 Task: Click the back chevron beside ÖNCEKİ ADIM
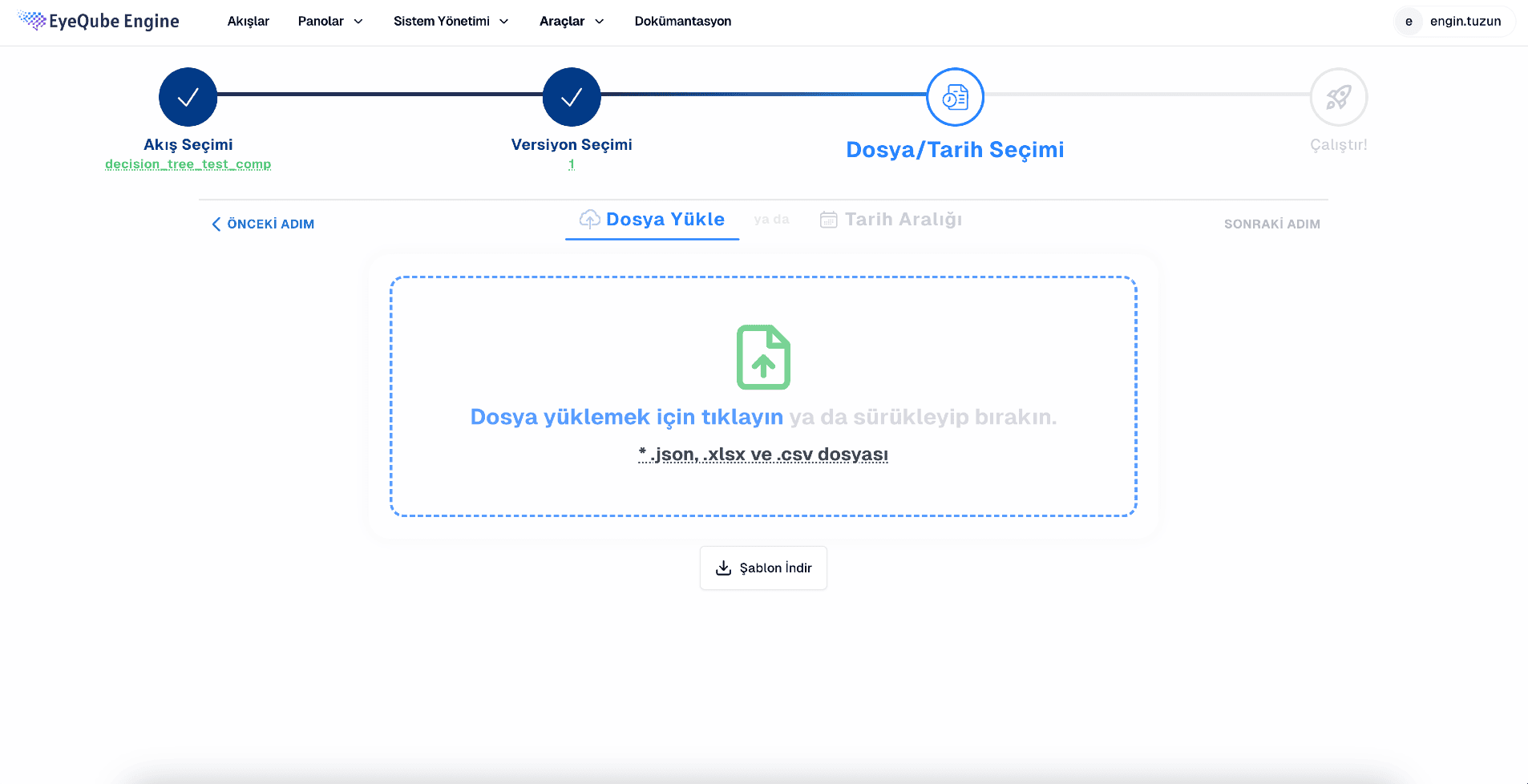point(216,224)
